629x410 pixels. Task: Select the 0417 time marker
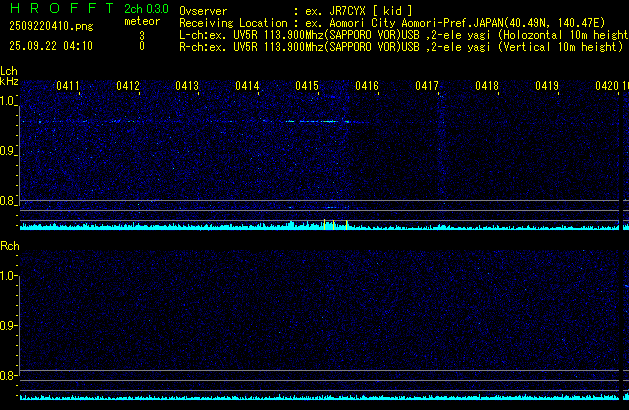[427, 87]
